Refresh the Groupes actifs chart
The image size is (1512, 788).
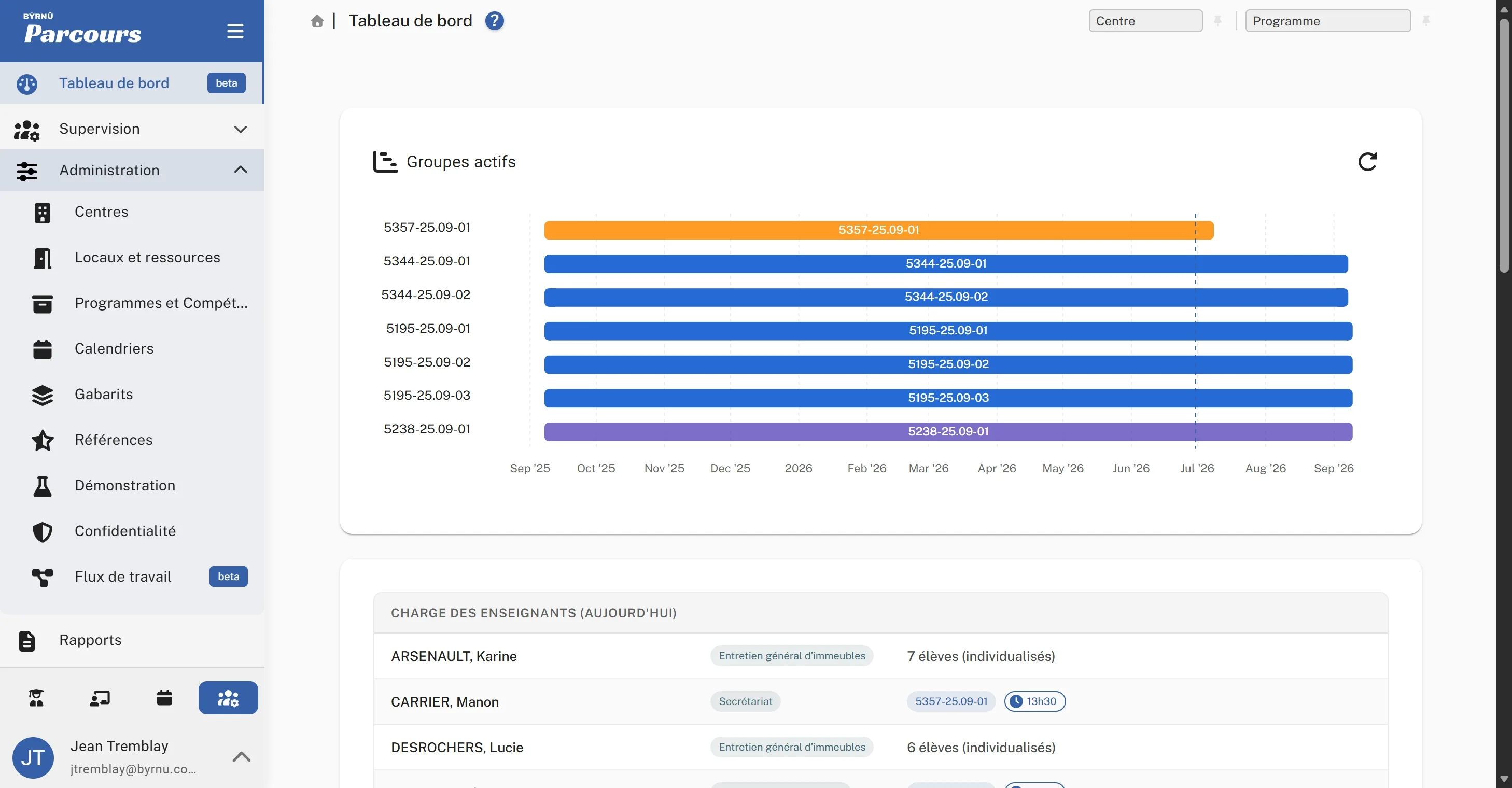[1367, 161]
